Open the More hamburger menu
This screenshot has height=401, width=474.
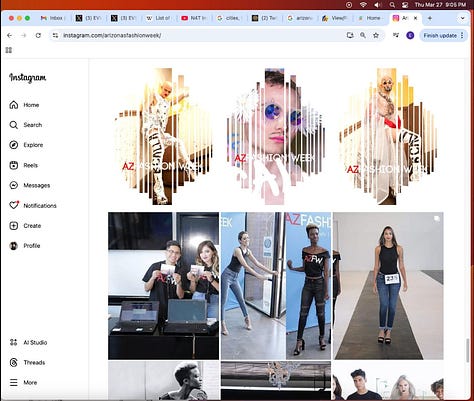pos(14,382)
